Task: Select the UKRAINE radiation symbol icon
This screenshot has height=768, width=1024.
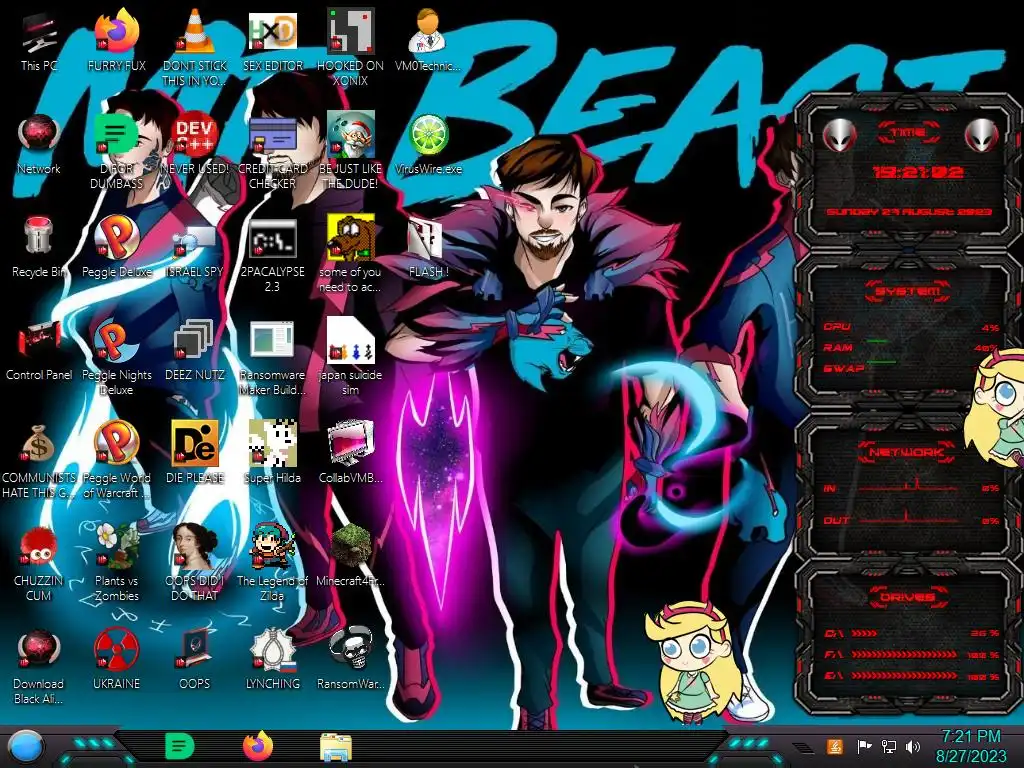Action: 116,660
